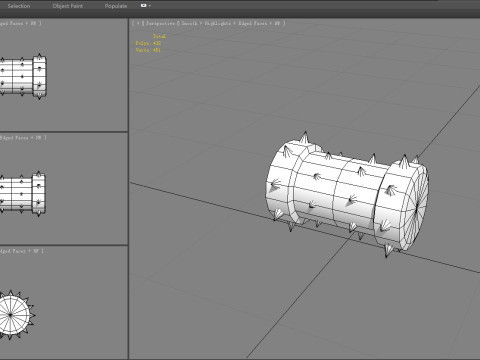Click the Edged Faces label of bottom-left viewport

click(x=13, y=251)
